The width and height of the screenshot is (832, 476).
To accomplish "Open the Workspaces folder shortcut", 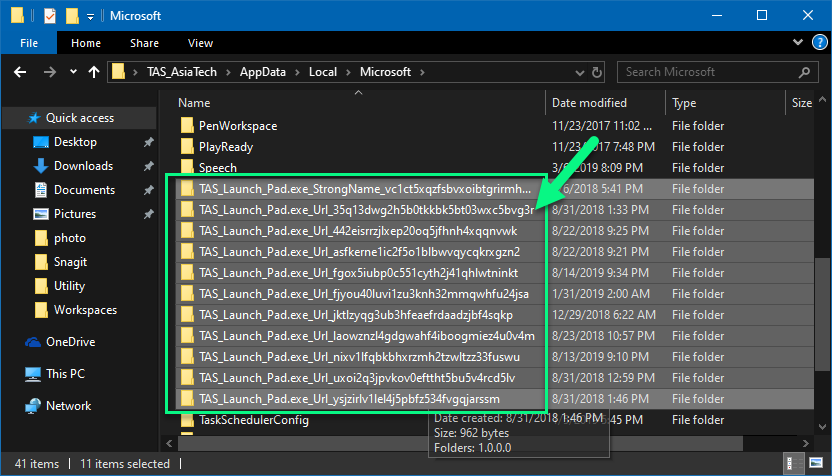I will 85,310.
